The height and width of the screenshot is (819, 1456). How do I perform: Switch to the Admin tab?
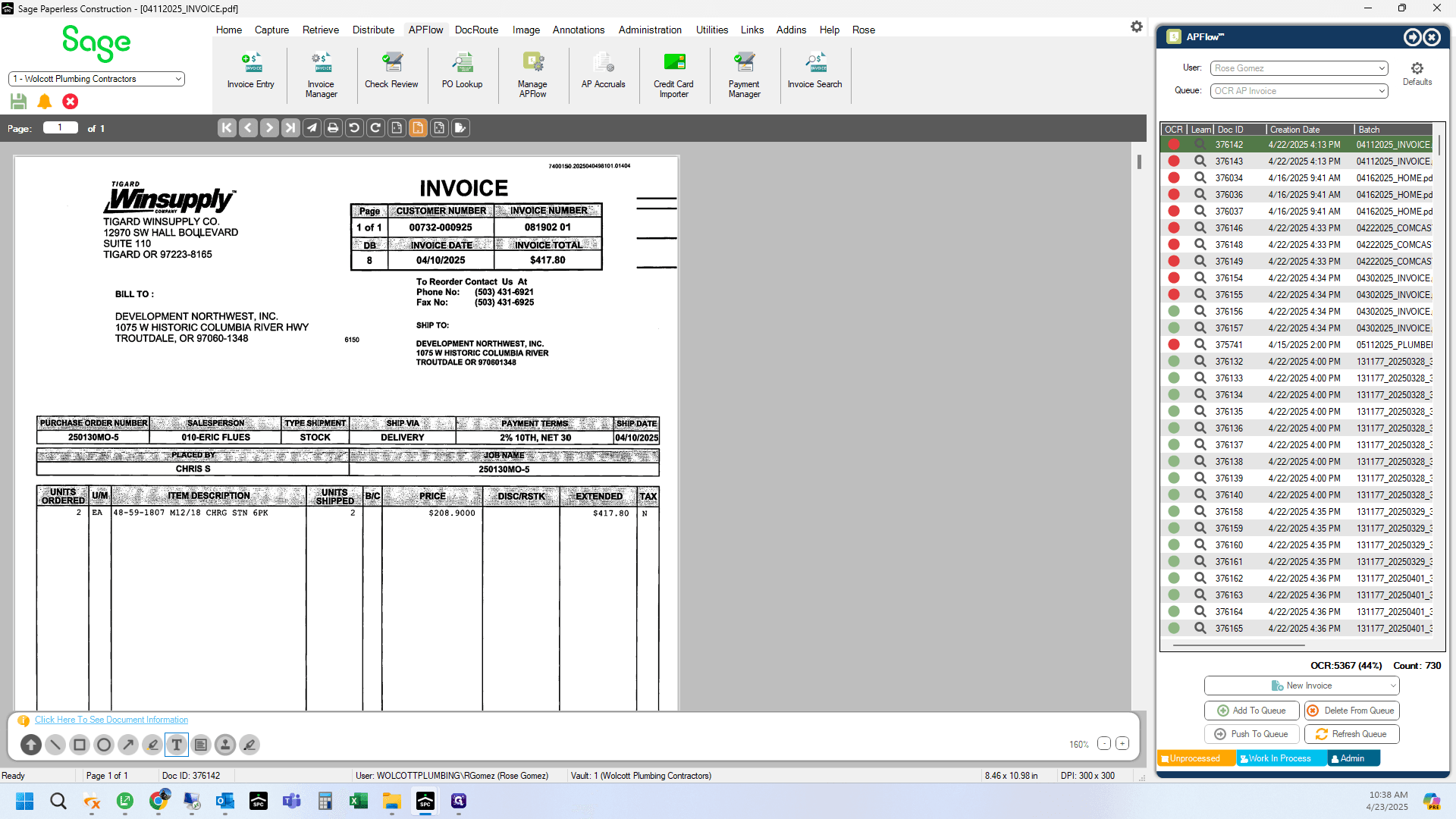coord(1353,758)
